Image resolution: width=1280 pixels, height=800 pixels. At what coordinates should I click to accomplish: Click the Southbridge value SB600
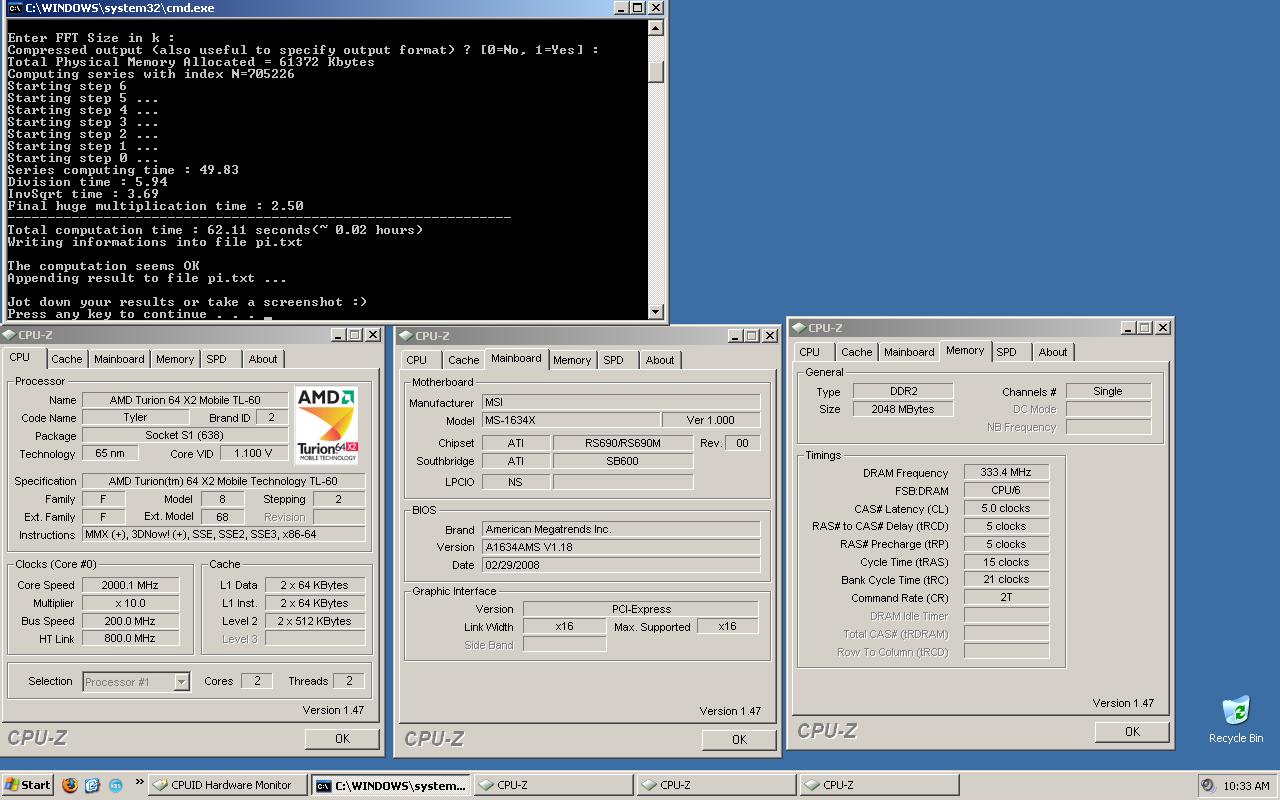point(623,461)
